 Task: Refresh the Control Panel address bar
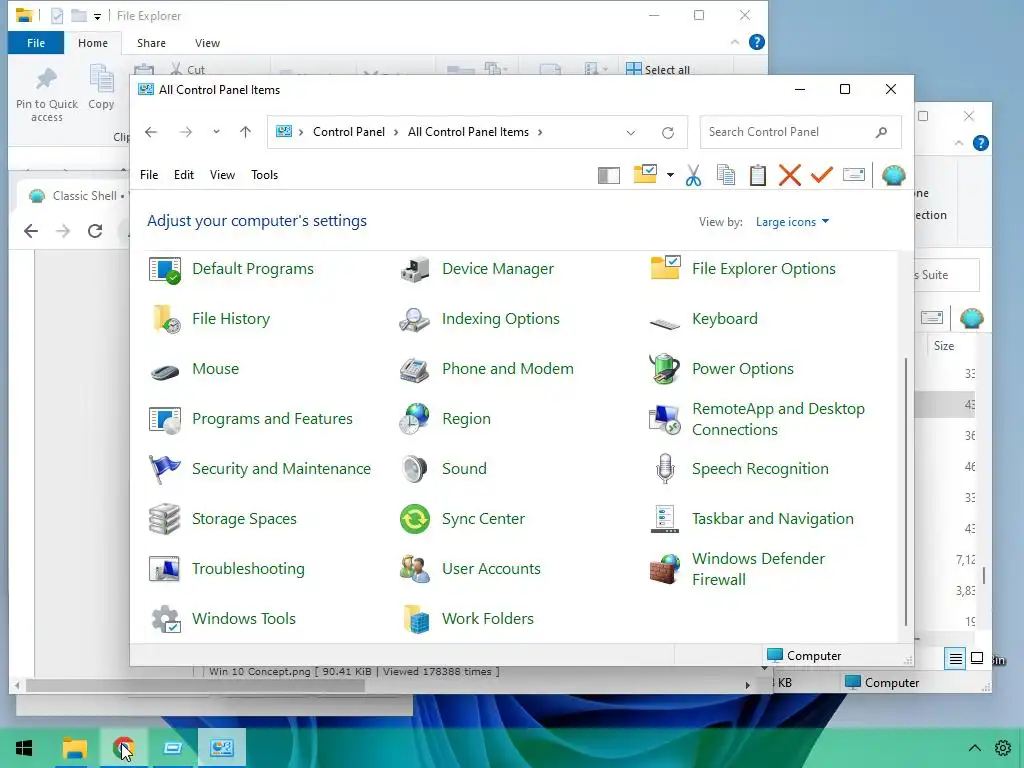(667, 133)
